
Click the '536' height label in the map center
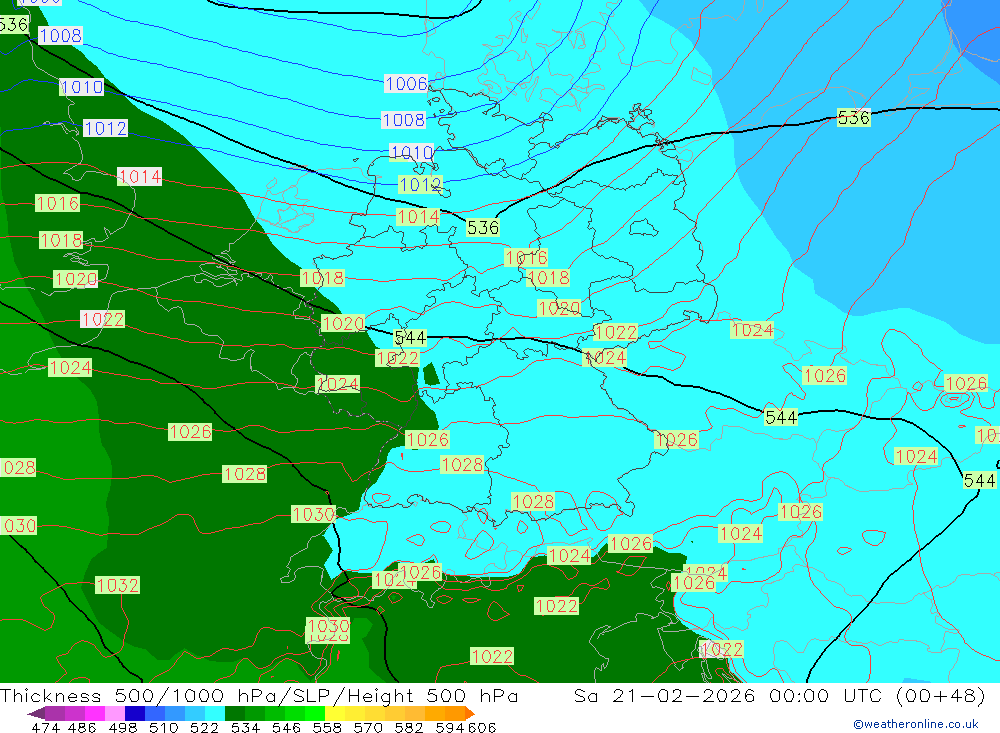coord(483,227)
